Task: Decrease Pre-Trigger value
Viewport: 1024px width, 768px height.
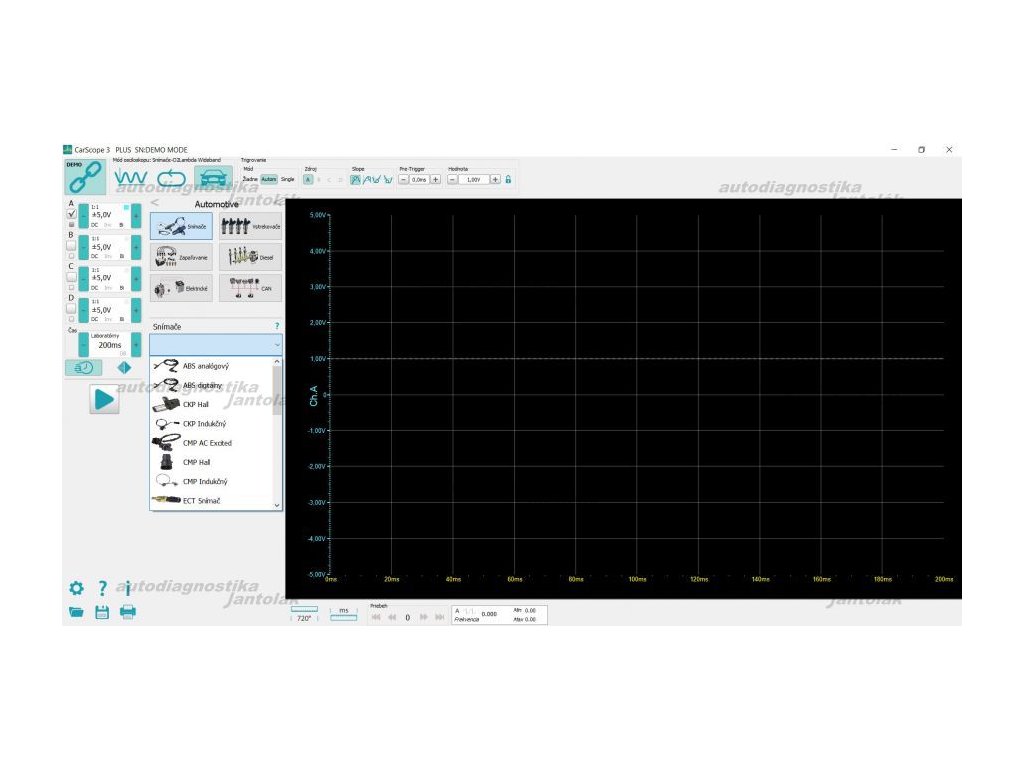Action: pyautogui.click(x=404, y=180)
